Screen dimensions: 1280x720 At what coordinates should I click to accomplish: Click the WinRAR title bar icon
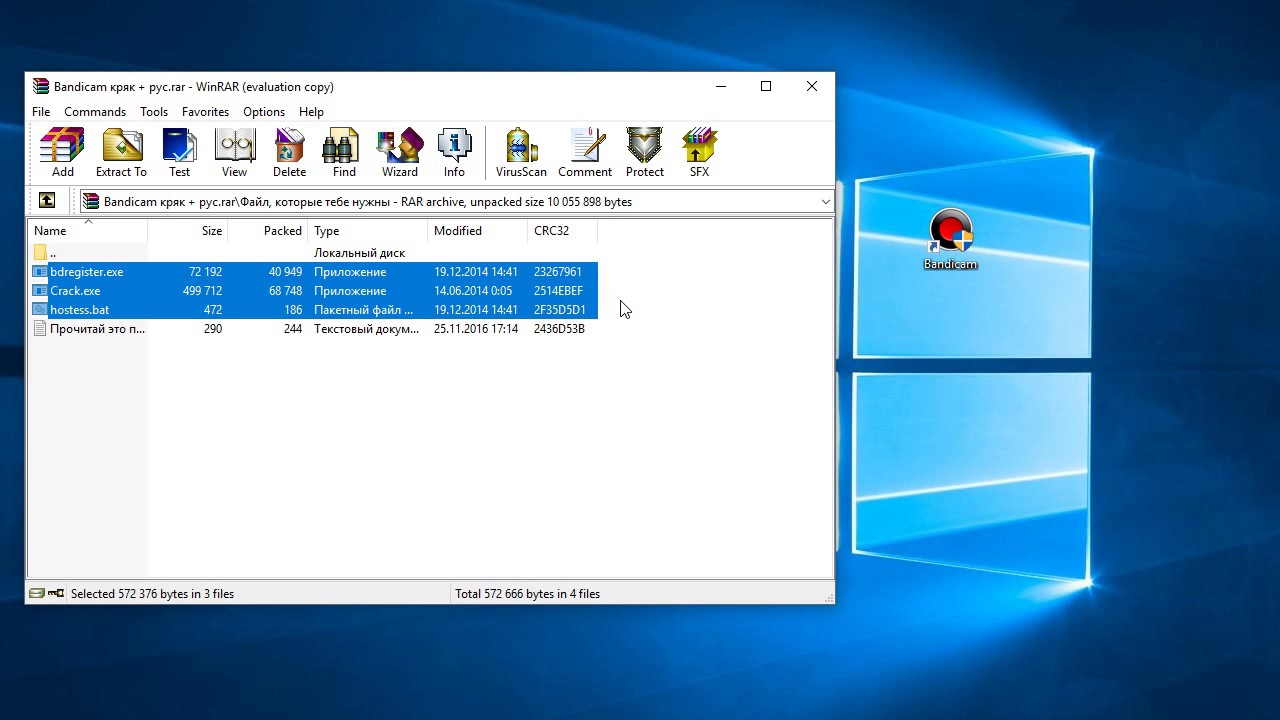pyautogui.click(x=40, y=86)
